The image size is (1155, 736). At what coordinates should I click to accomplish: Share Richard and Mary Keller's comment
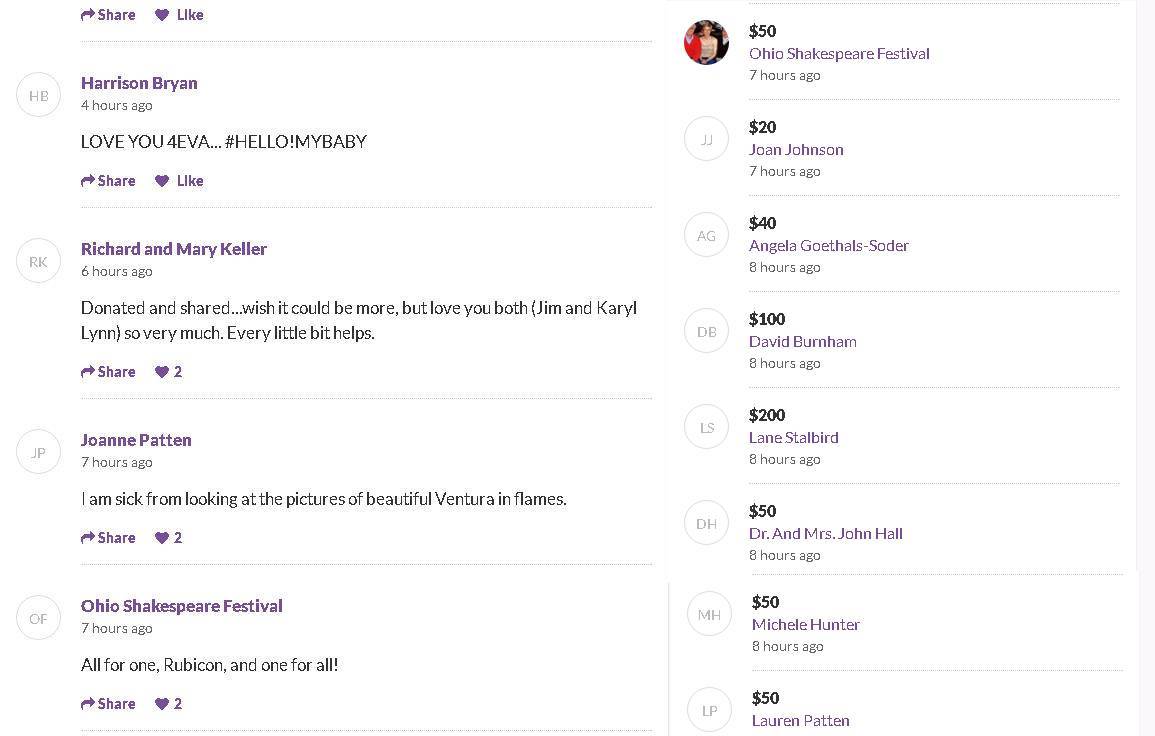pyautogui.click(x=108, y=372)
